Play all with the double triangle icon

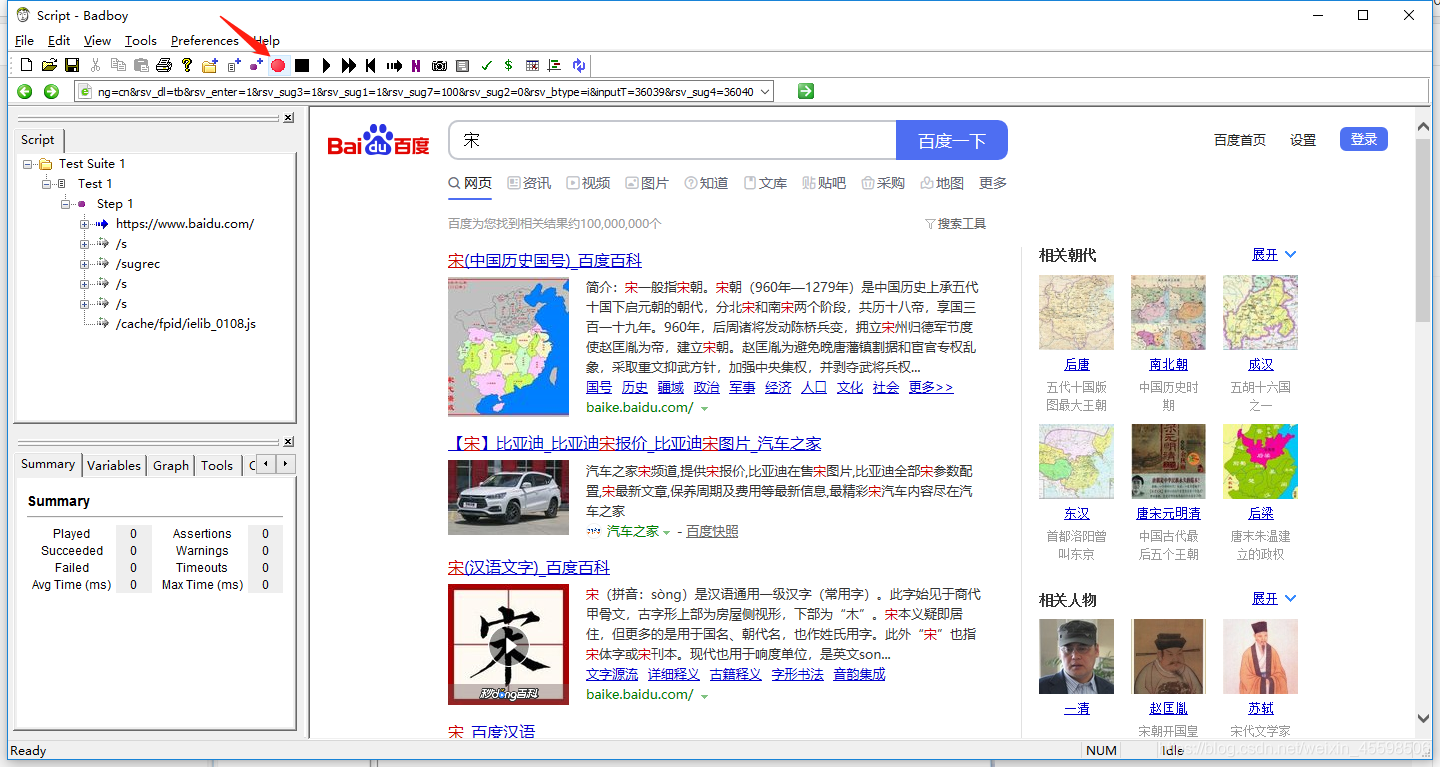coord(348,65)
